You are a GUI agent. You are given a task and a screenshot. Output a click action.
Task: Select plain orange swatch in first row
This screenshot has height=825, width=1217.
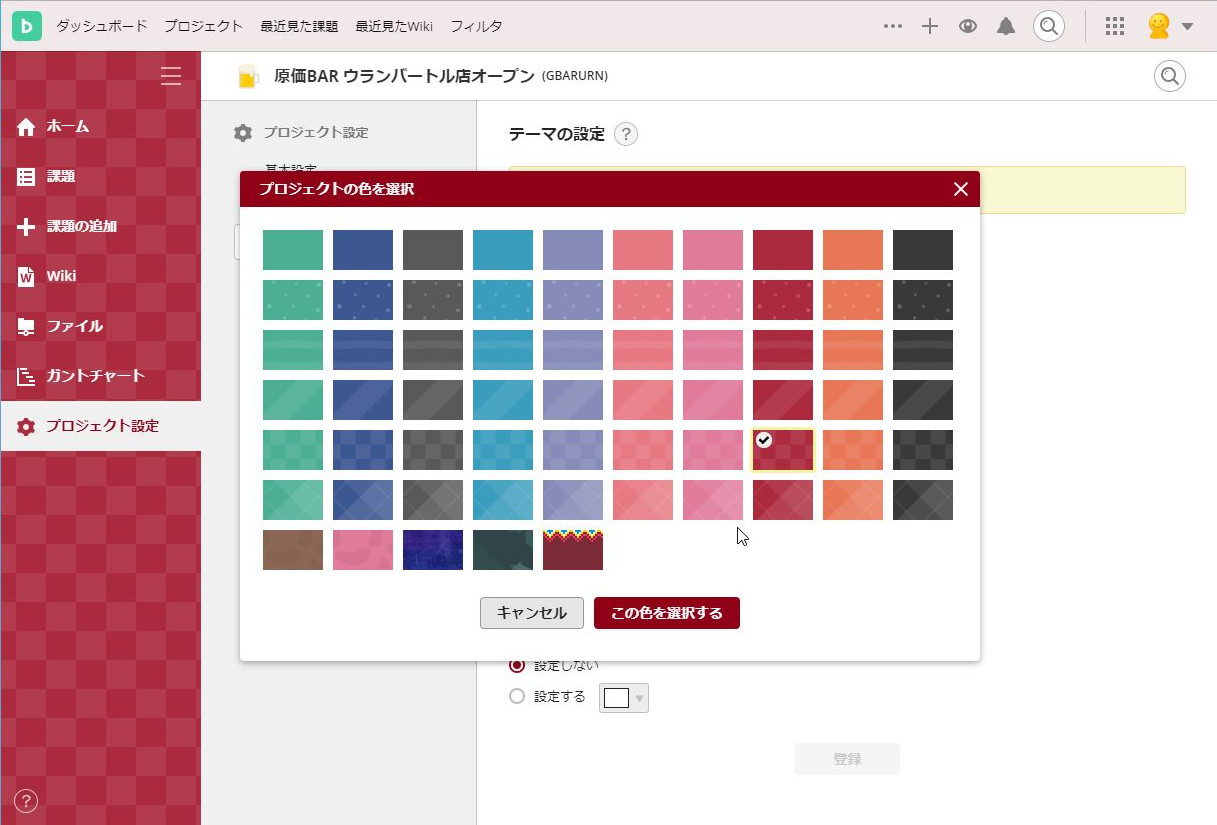click(853, 250)
